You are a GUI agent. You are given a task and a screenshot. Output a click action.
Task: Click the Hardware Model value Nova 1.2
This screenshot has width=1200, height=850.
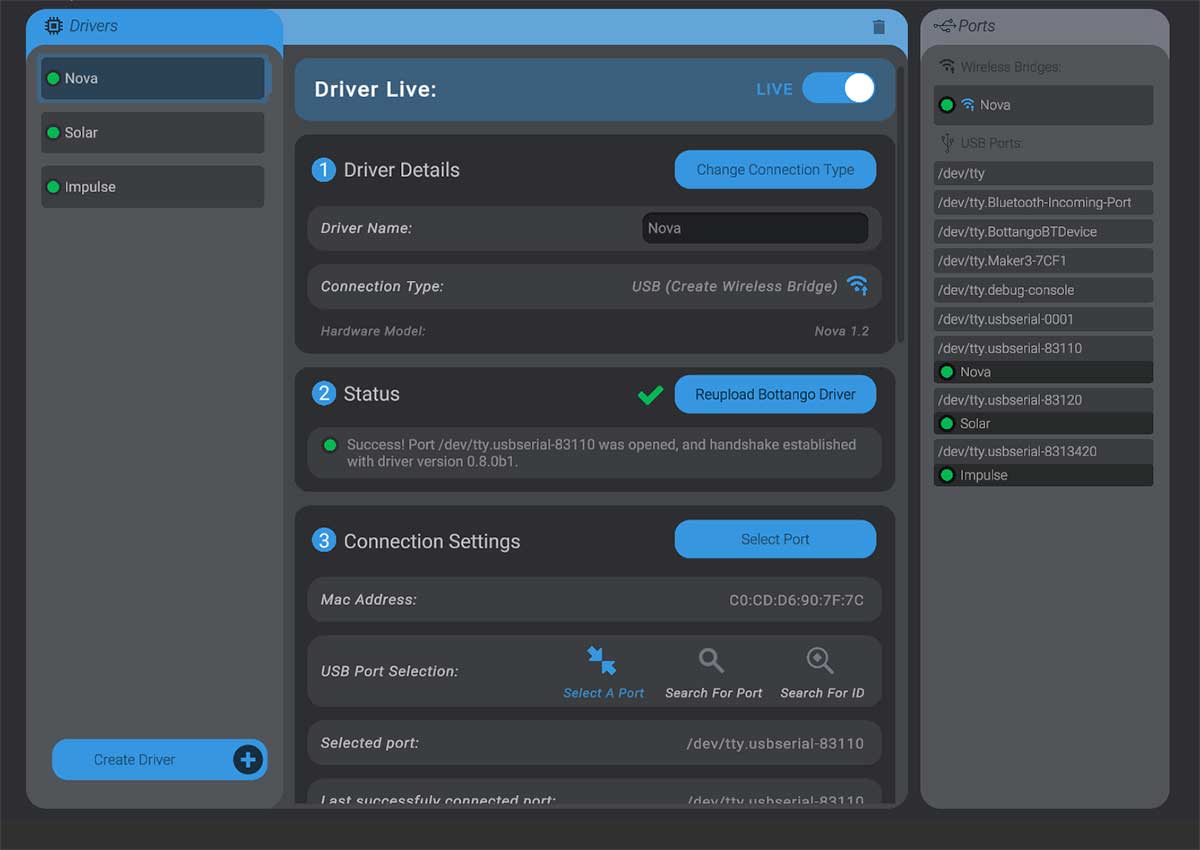[x=841, y=331]
